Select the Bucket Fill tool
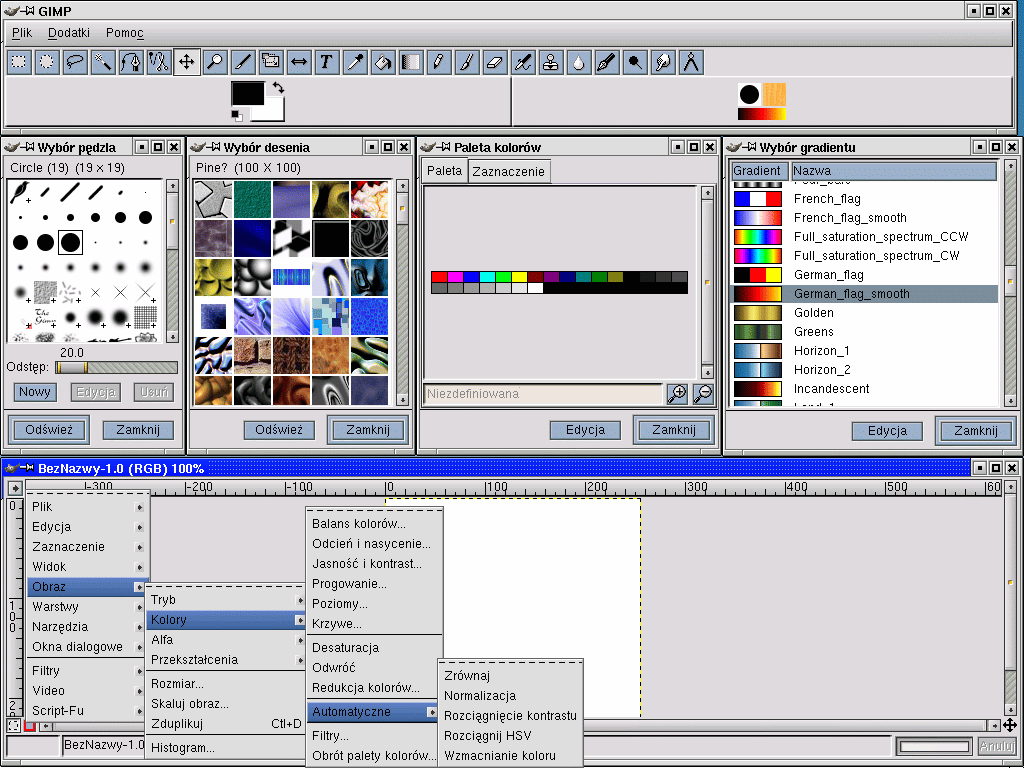This screenshot has height=768, width=1024. (383, 63)
